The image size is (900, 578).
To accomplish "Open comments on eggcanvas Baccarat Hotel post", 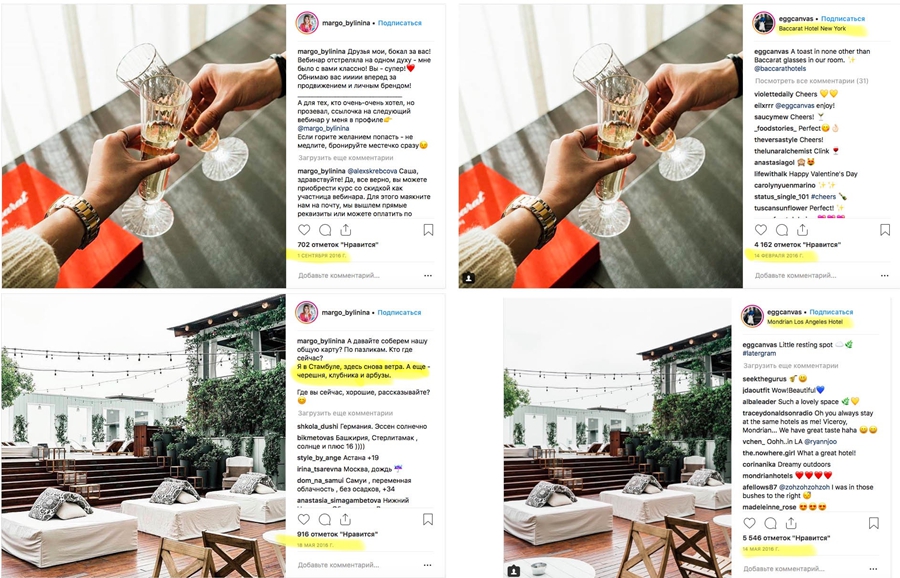I will pos(782,230).
